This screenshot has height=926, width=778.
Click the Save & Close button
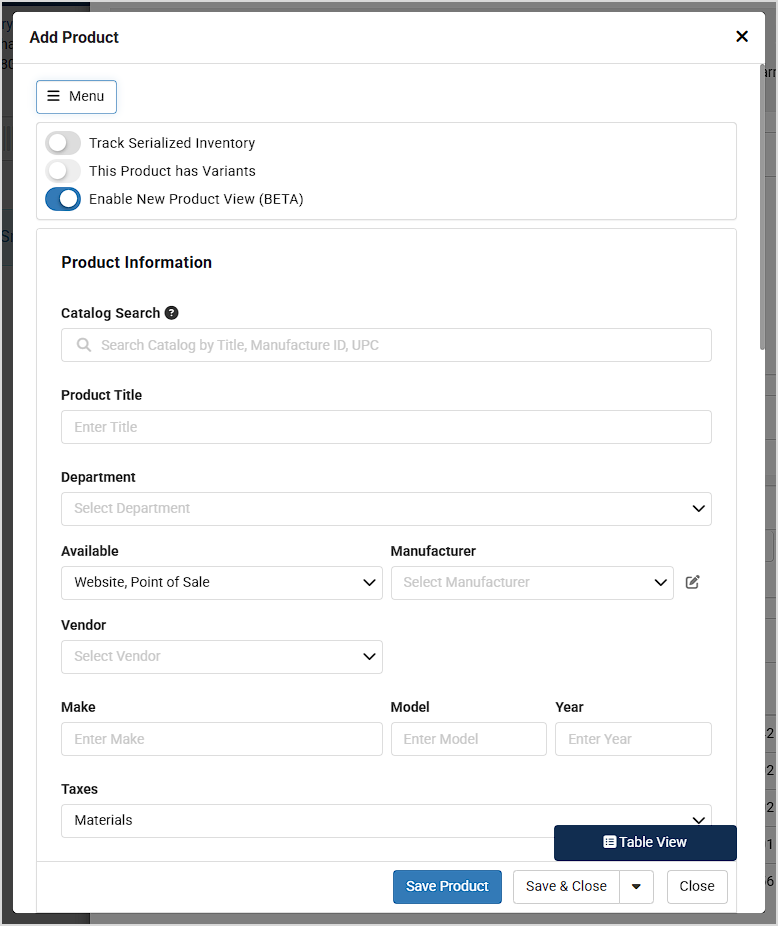tap(566, 886)
